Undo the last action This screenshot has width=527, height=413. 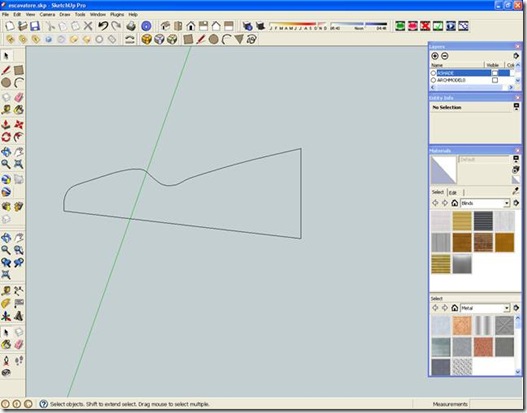click(103, 26)
